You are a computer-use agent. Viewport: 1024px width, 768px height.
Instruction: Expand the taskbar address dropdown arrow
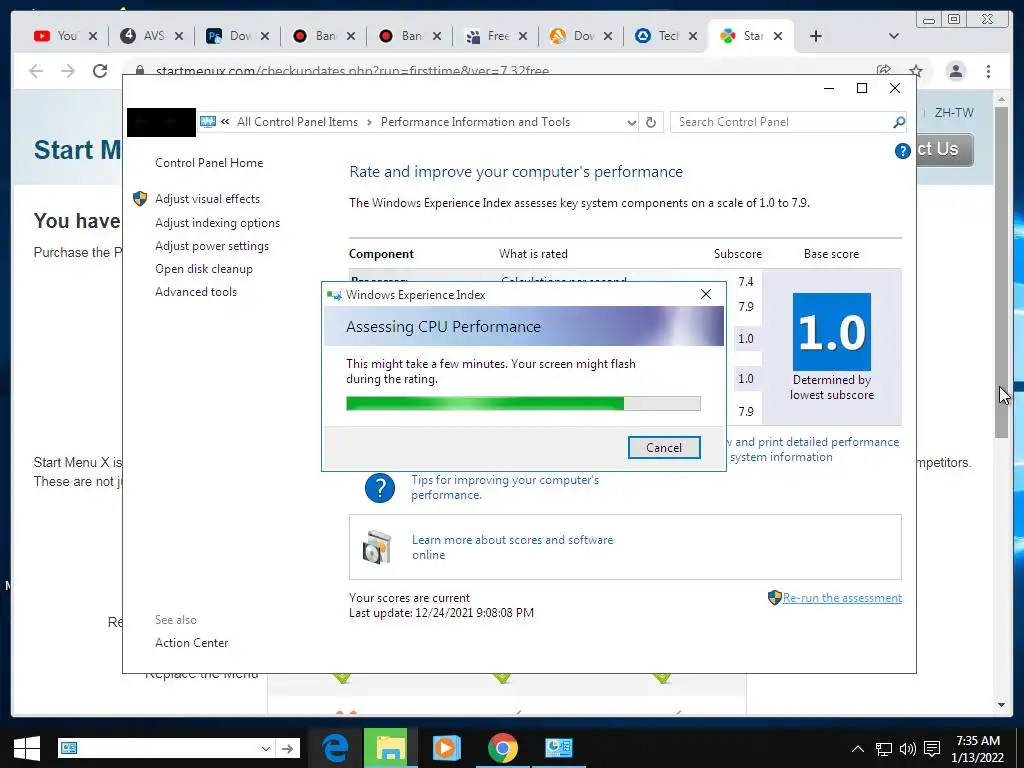(265, 748)
